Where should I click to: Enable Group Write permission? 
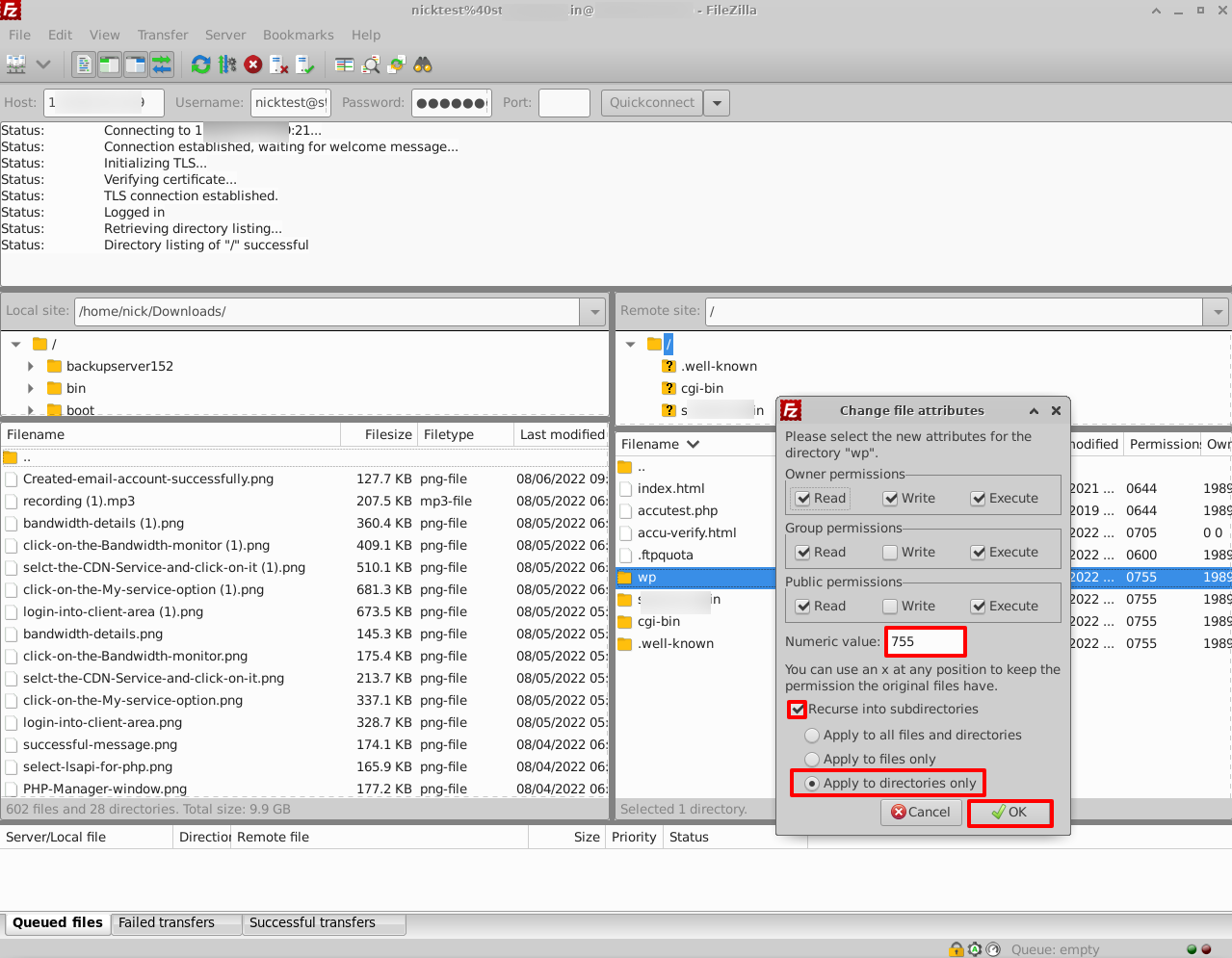[x=890, y=553]
